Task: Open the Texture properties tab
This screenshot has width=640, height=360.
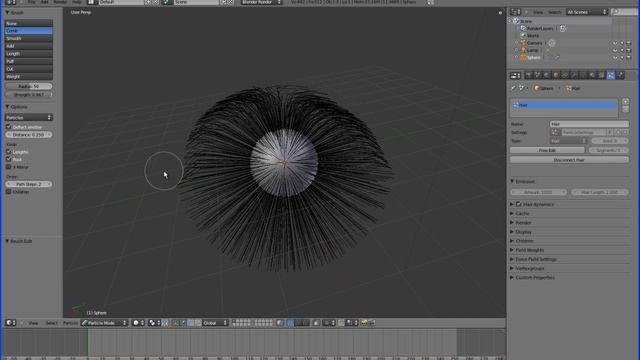Action: click(601, 75)
